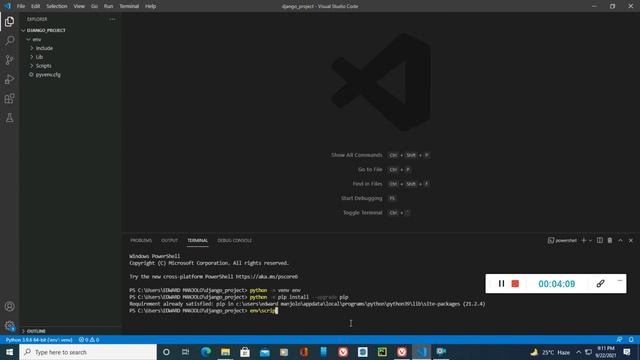Switch to Visual Studio Code taskbar icon
This screenshot has height=360, width=640.
pos(421,352)
